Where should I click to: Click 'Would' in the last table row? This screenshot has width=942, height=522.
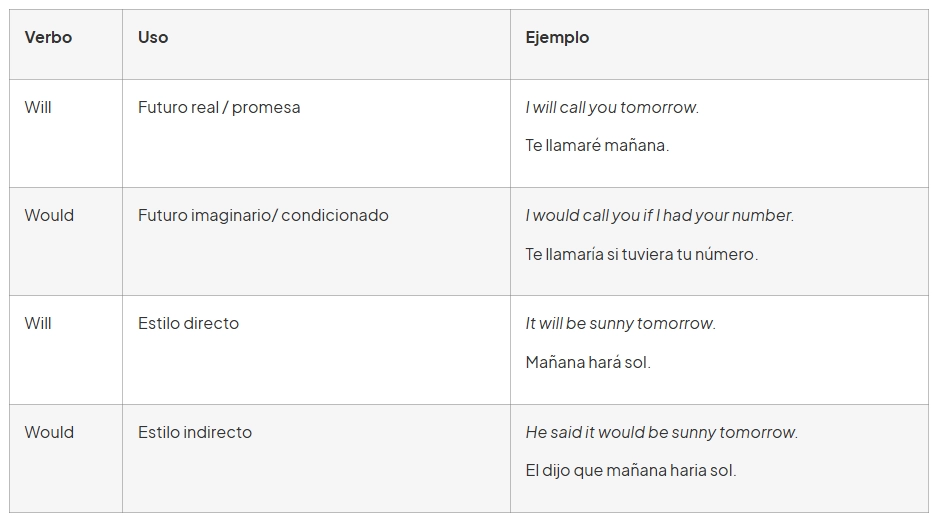(x=49, y=432)
